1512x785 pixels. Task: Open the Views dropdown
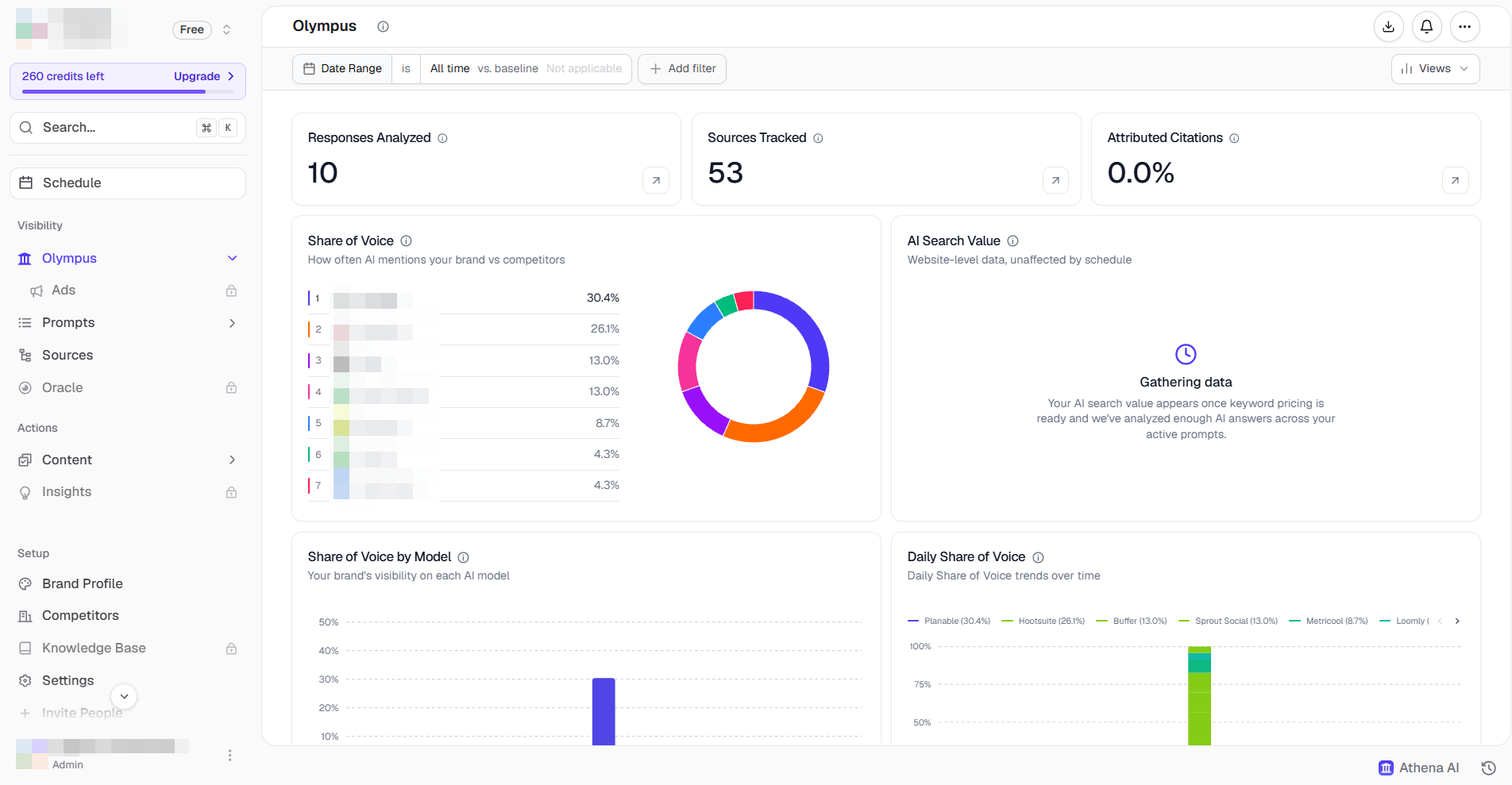1435,69
